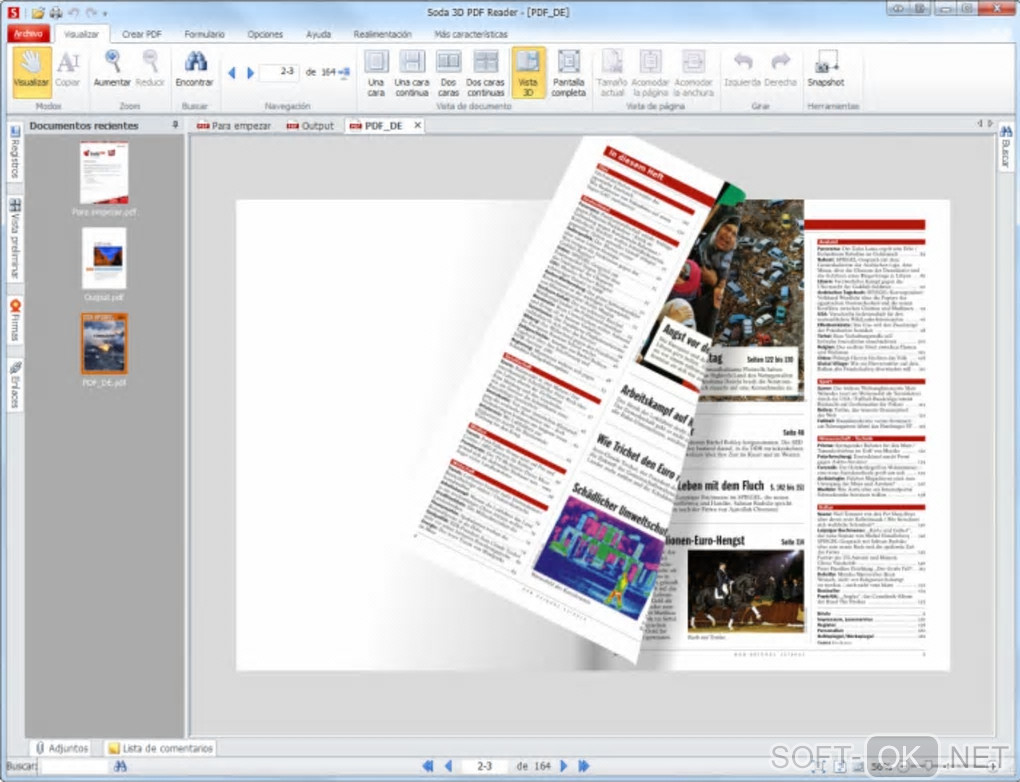
Task: Go to next page in bottom navigation
Action: point(564,766)
